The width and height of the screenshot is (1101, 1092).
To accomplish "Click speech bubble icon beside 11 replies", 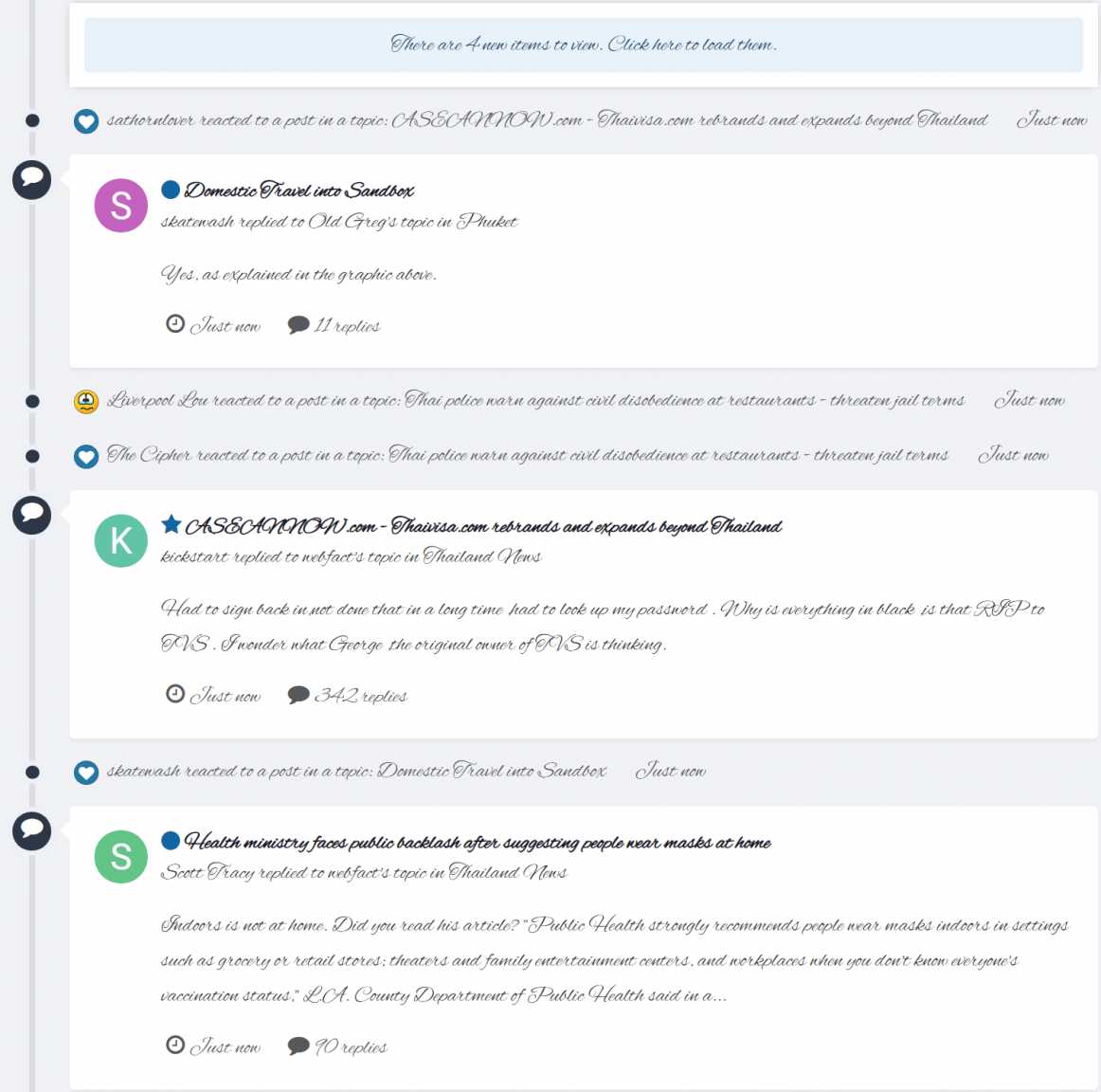I will 298,325.
